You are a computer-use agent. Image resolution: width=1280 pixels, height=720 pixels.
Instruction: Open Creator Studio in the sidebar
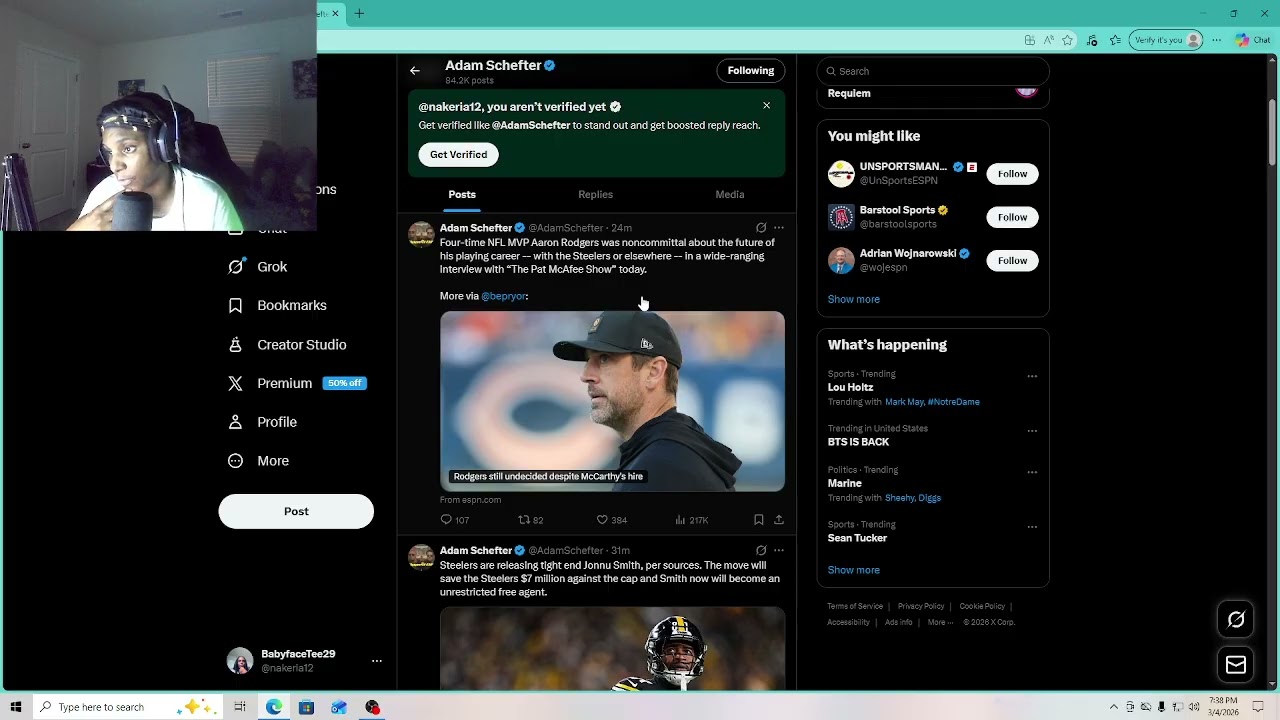pyautogui.click(x=287, y=345)
